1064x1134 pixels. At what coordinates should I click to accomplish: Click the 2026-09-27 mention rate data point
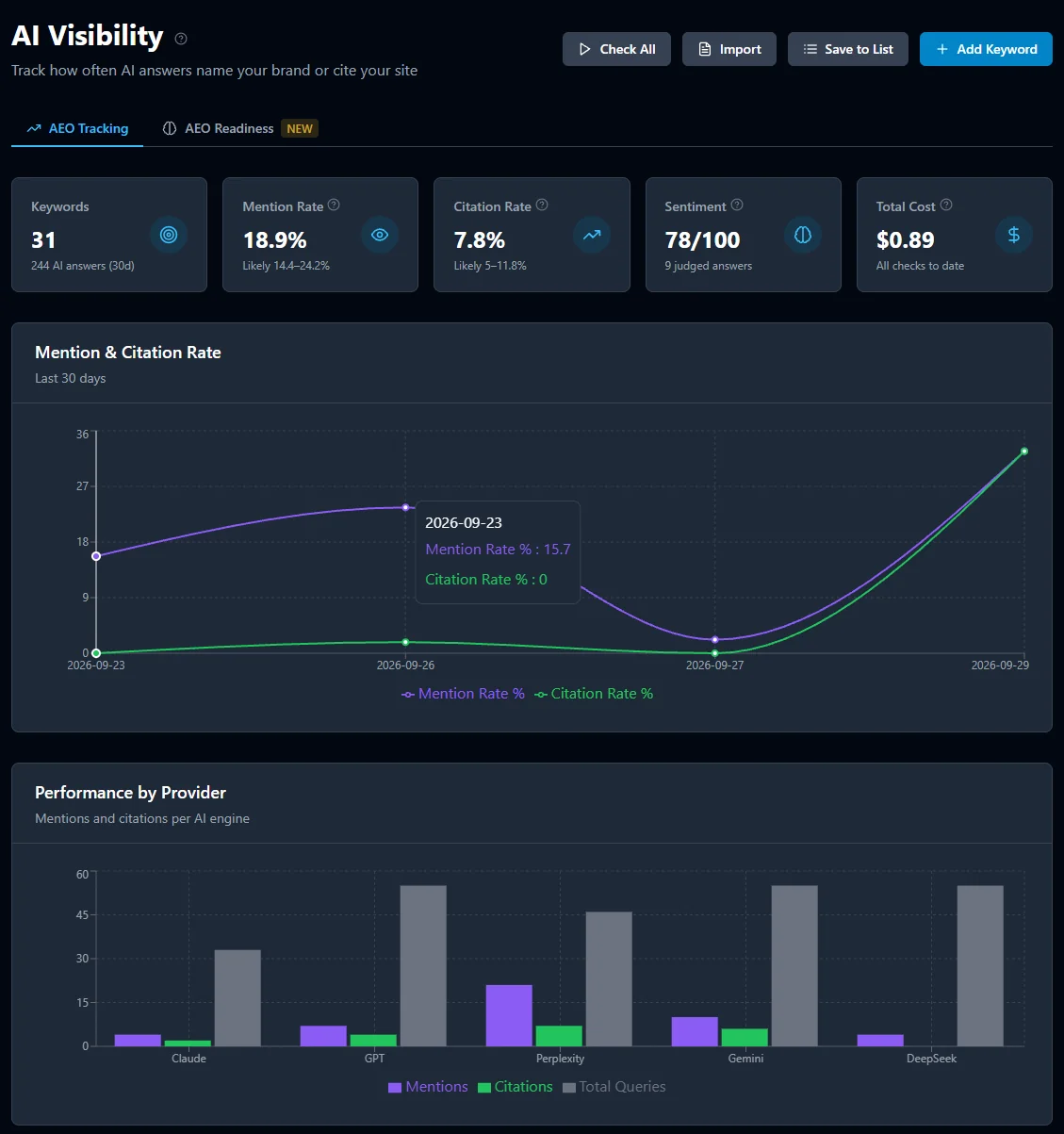tap(714, 640)
